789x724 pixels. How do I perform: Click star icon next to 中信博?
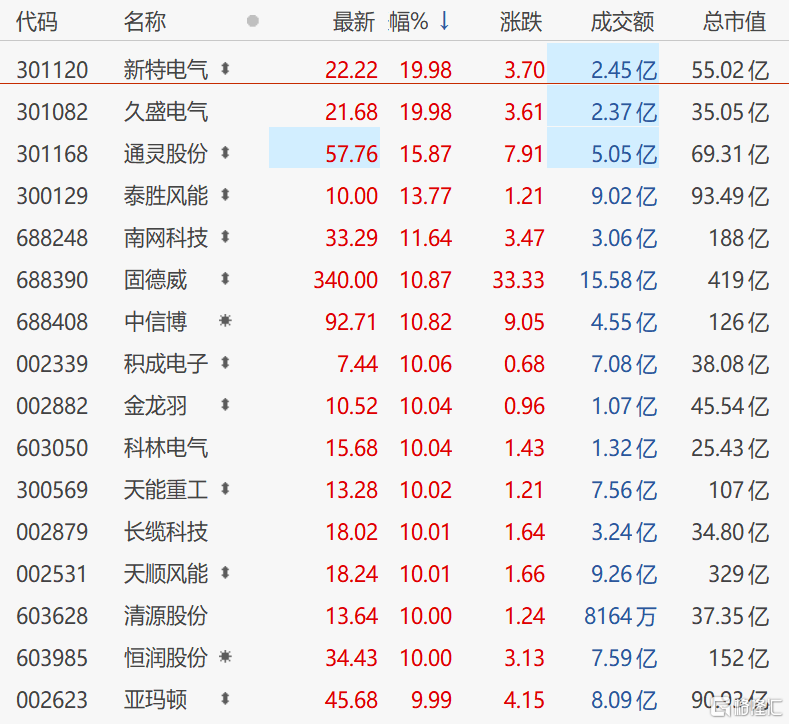225,320
